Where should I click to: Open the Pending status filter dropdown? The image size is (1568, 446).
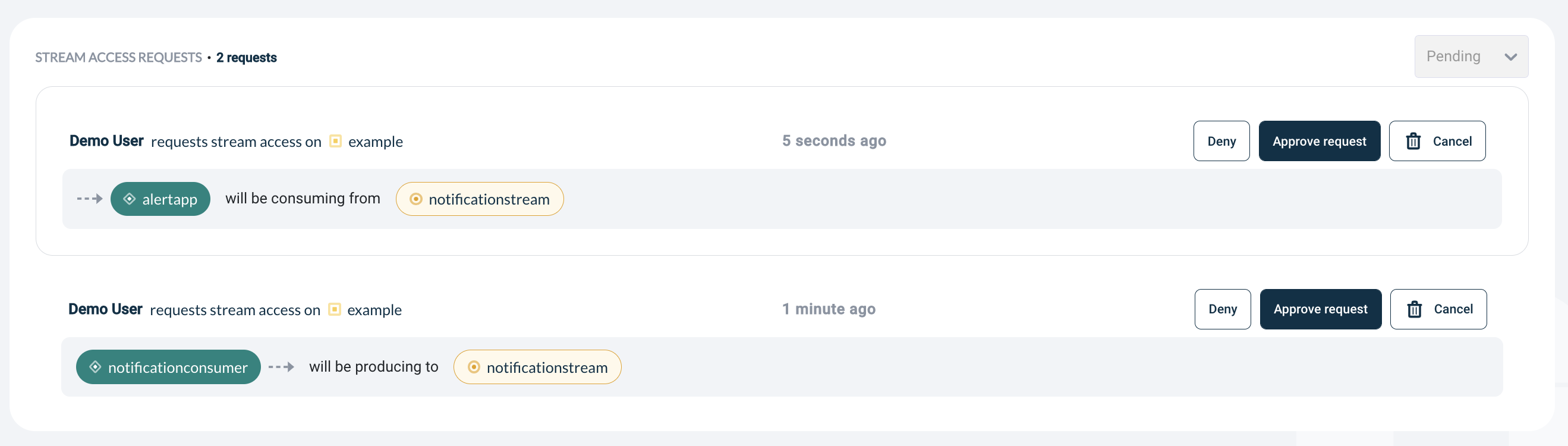[x=1471, y=56]
